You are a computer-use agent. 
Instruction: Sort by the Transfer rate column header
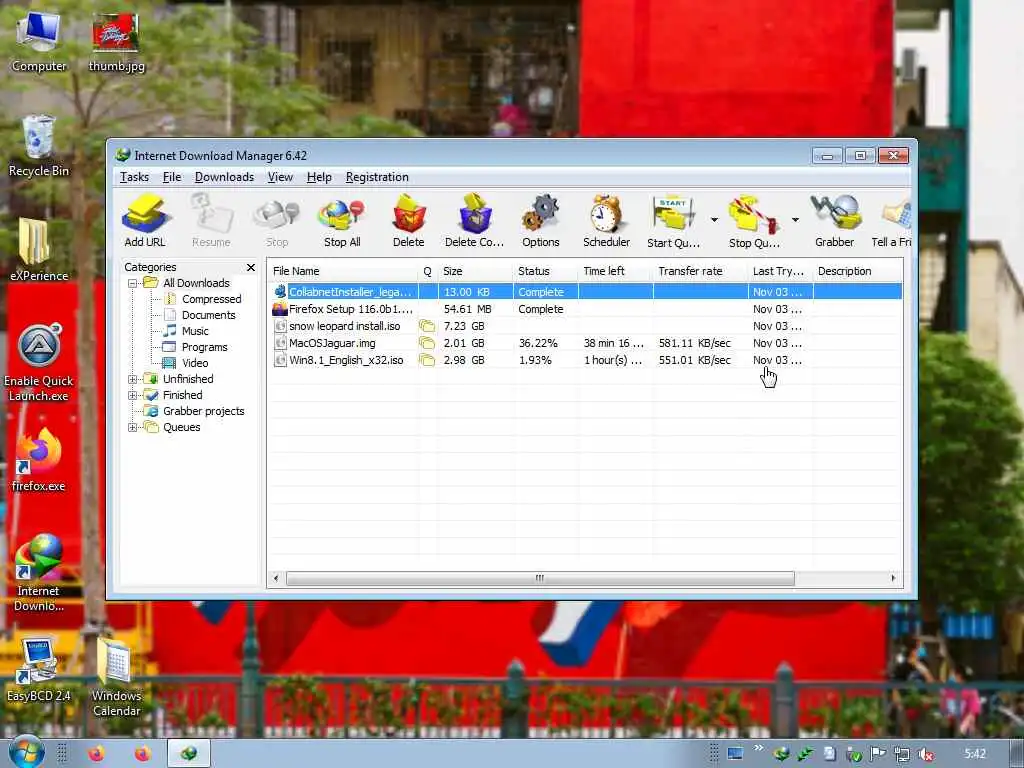(x=701, y=271)
